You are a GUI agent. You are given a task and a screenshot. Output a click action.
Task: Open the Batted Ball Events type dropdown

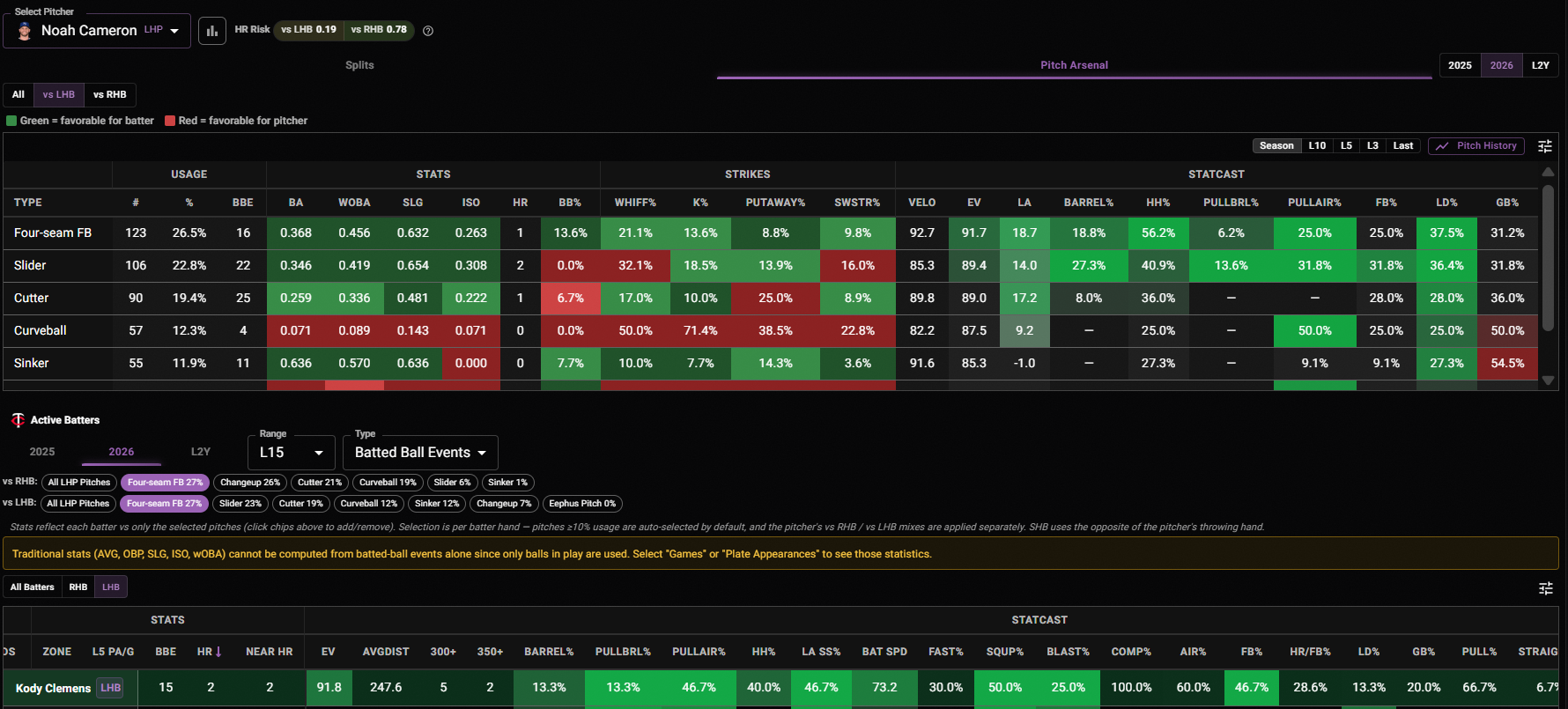420,453
